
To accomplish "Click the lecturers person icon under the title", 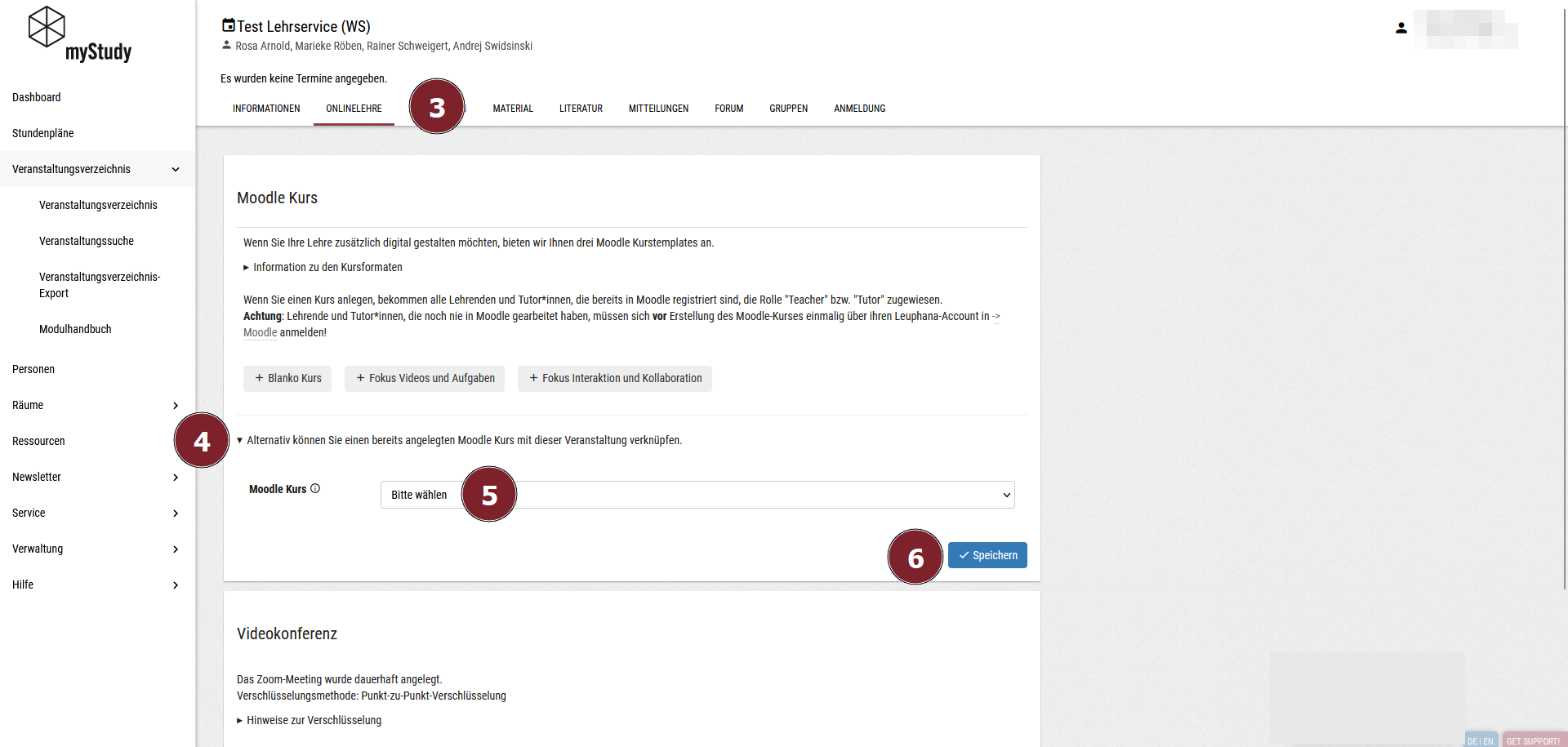I will pyautogui.click(x=227, y=46).
